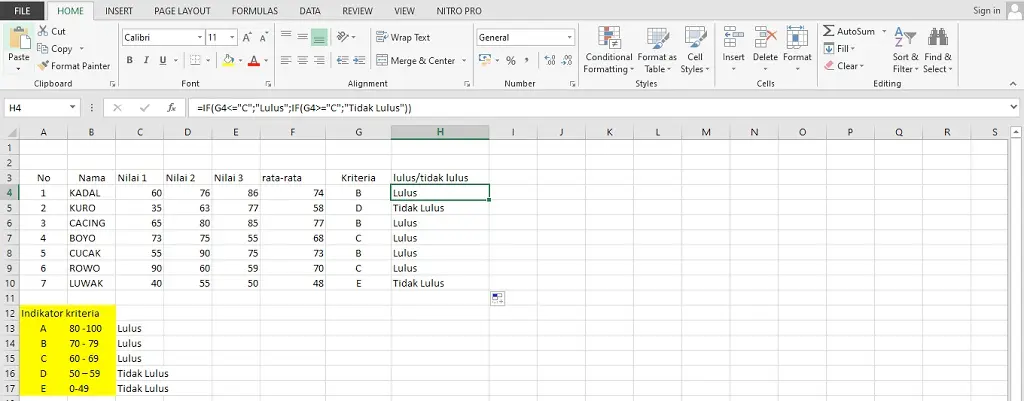Viewport: 1024px width, 401px height.
Task: Expand the Name Box H4 dropdown
Action: click(x=72, y=108)
